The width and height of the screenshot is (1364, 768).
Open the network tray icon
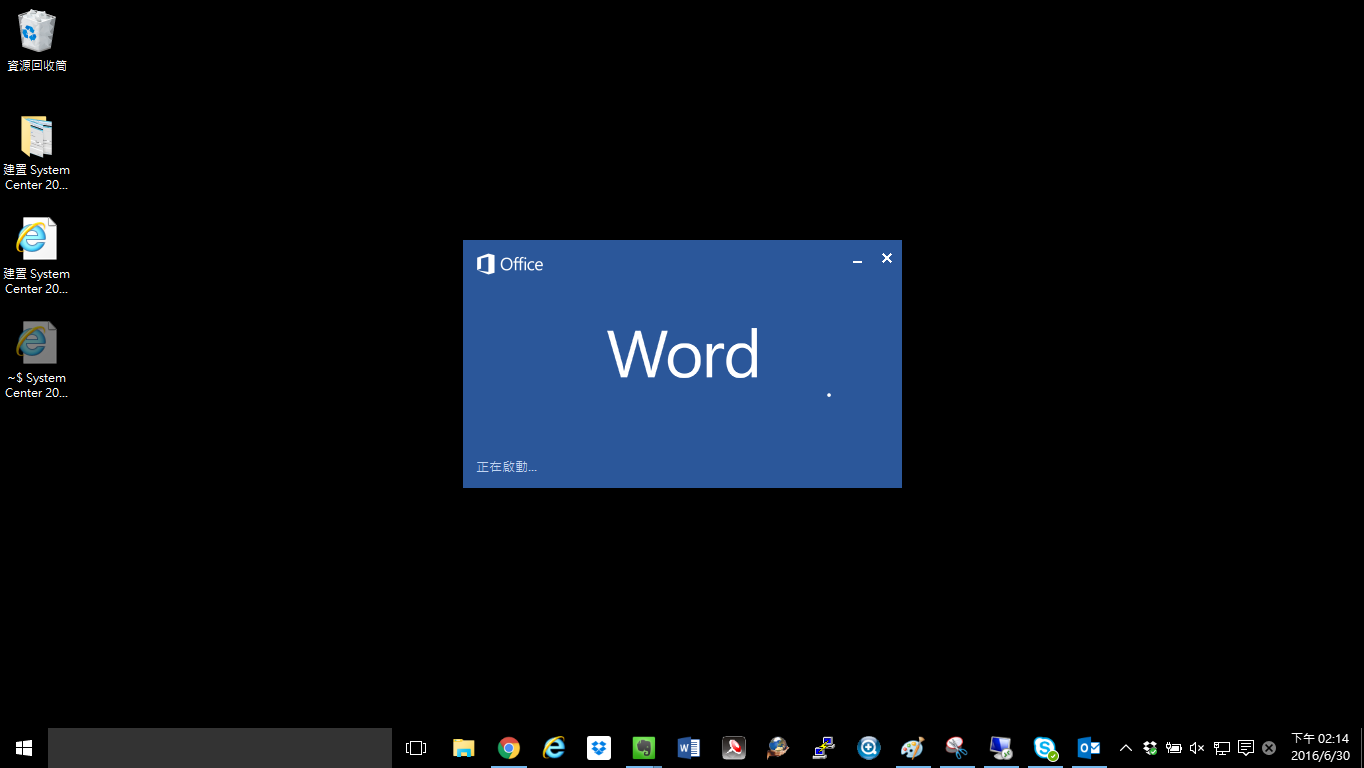(1222, 748)
